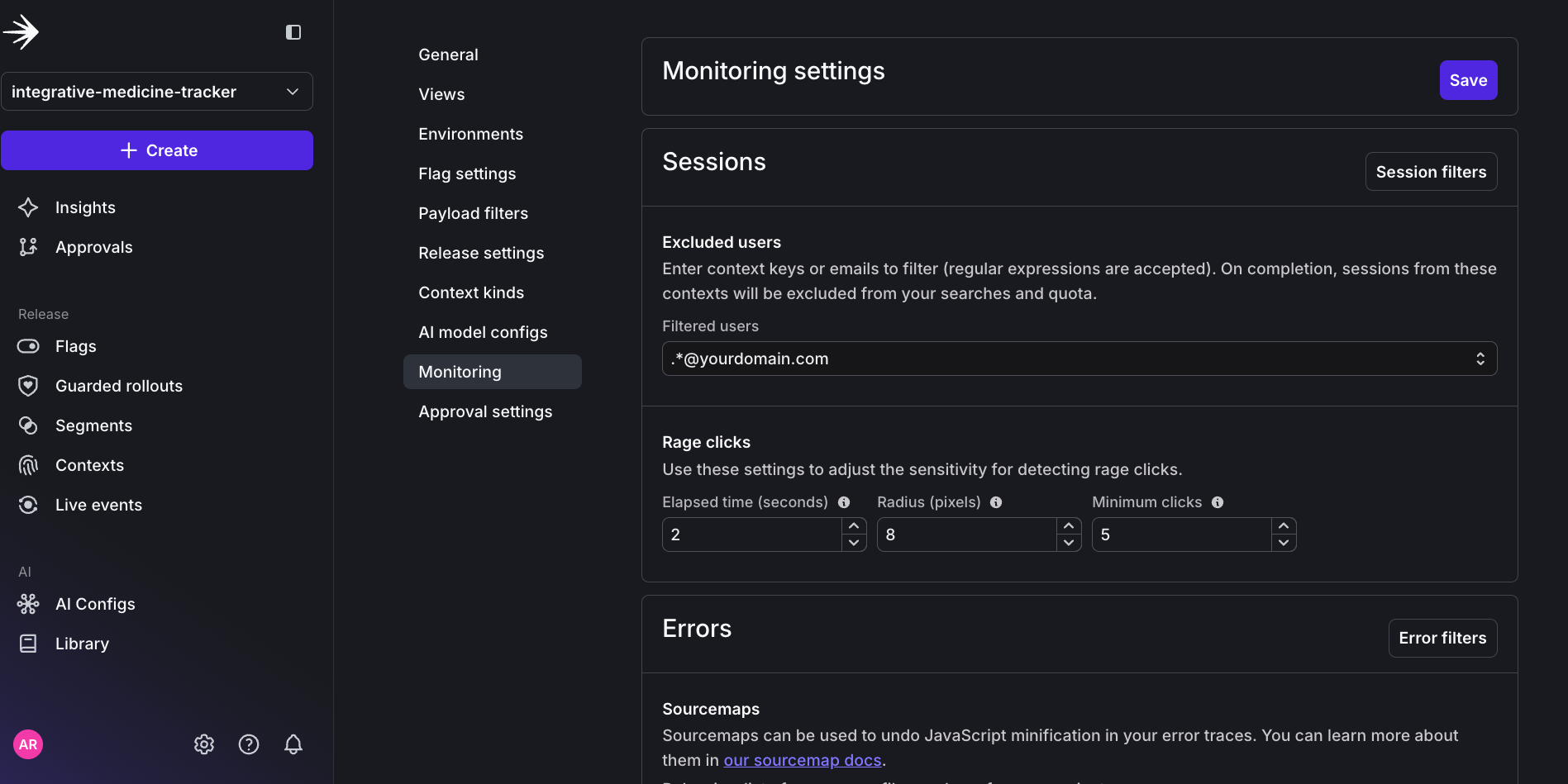
Task: Open the Library section
Action: click(x=82, y=644)
